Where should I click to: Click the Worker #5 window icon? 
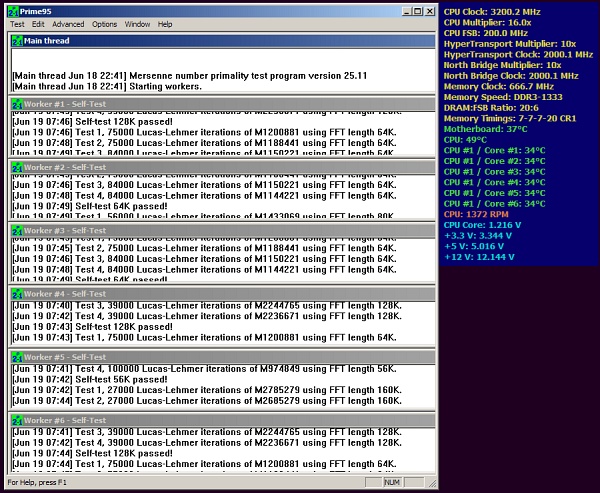pos(17,357)
